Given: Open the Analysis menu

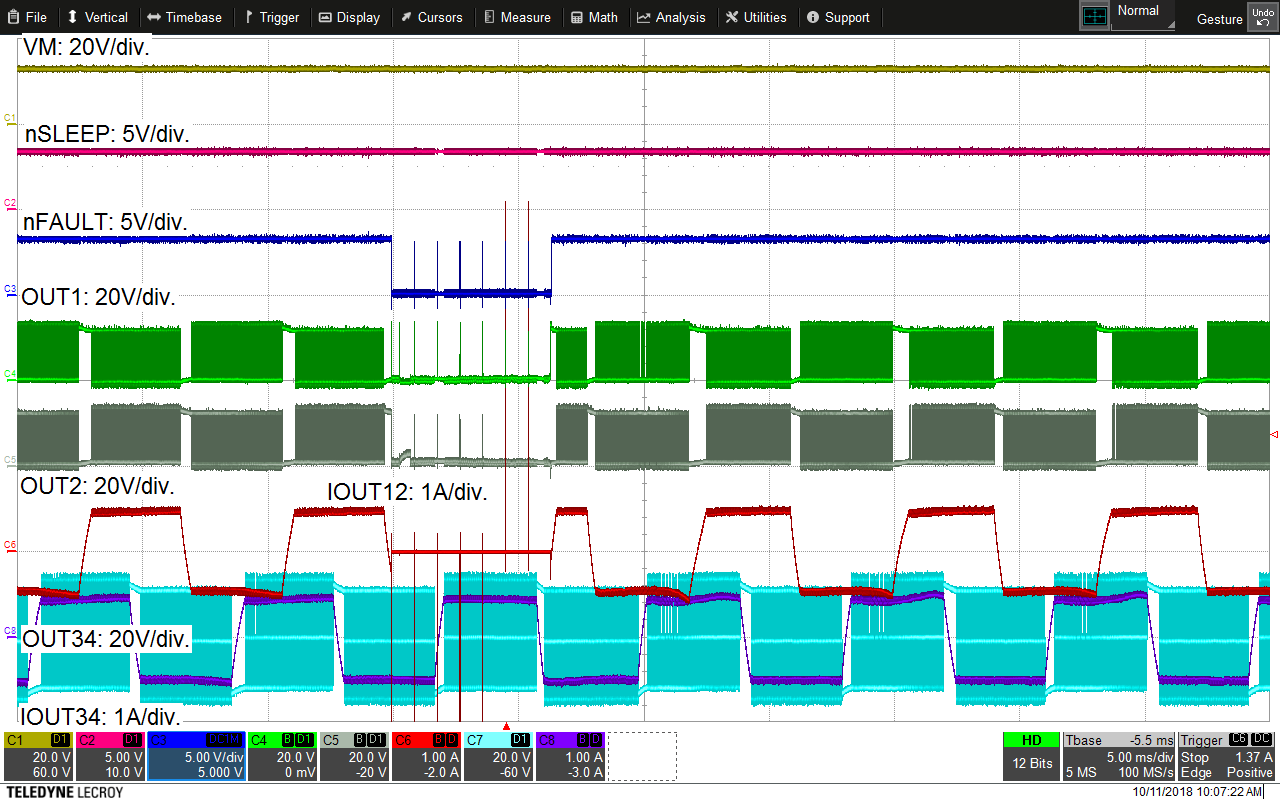Looking at the screenshot, I should point(671,17).
